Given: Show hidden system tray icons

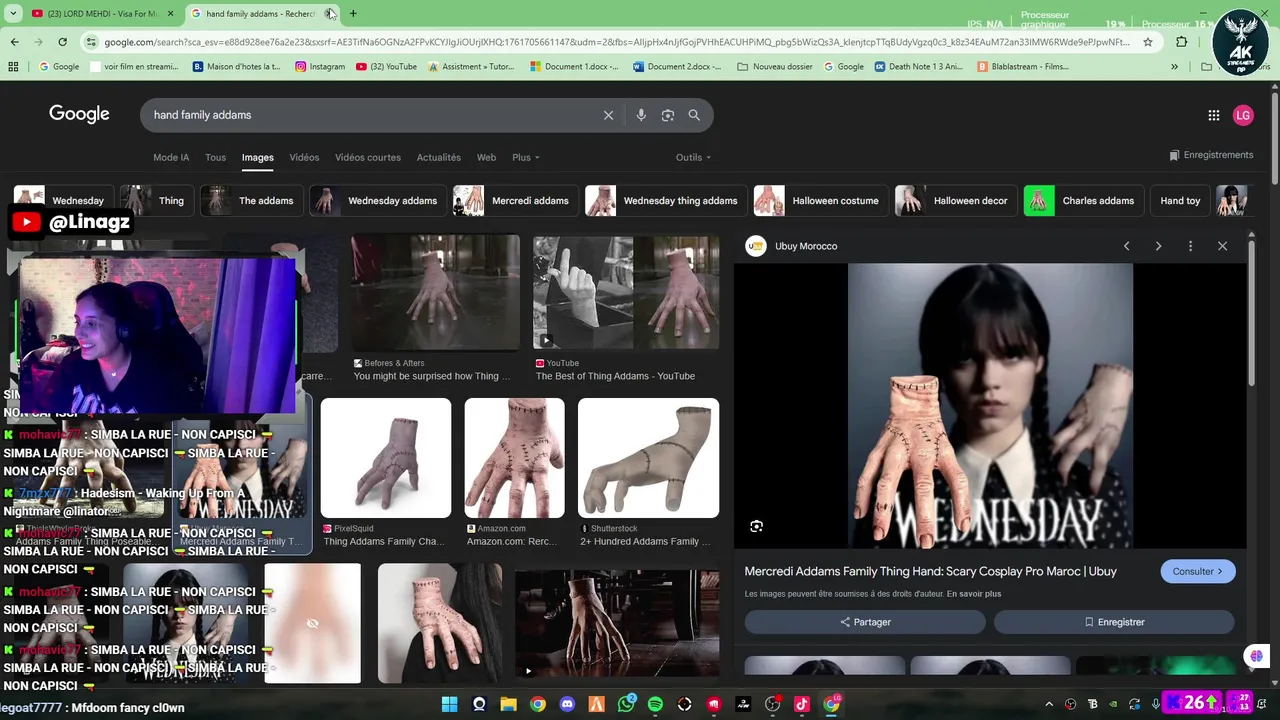Looking at the screenshot, I should (x=1049, y=704).
